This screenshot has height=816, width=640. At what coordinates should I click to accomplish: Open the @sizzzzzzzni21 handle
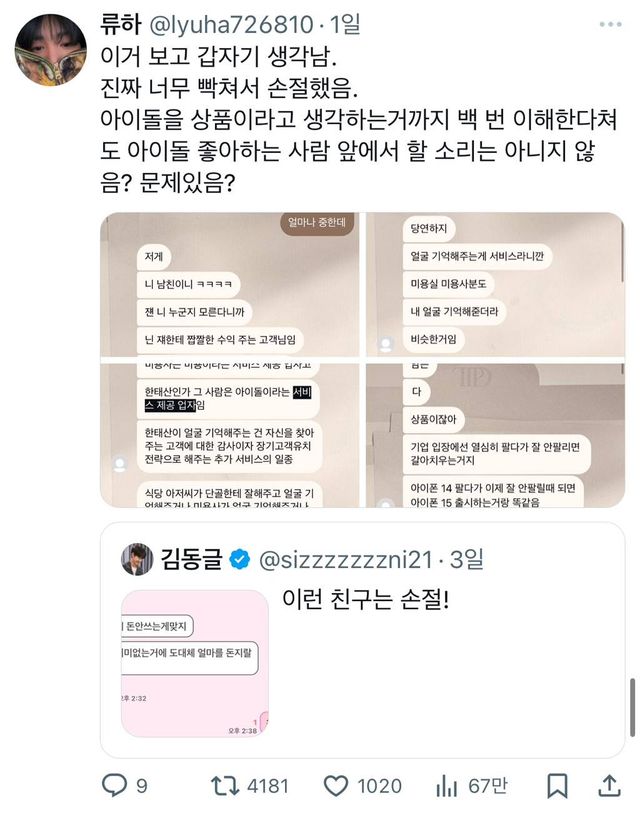click(345, 560)
